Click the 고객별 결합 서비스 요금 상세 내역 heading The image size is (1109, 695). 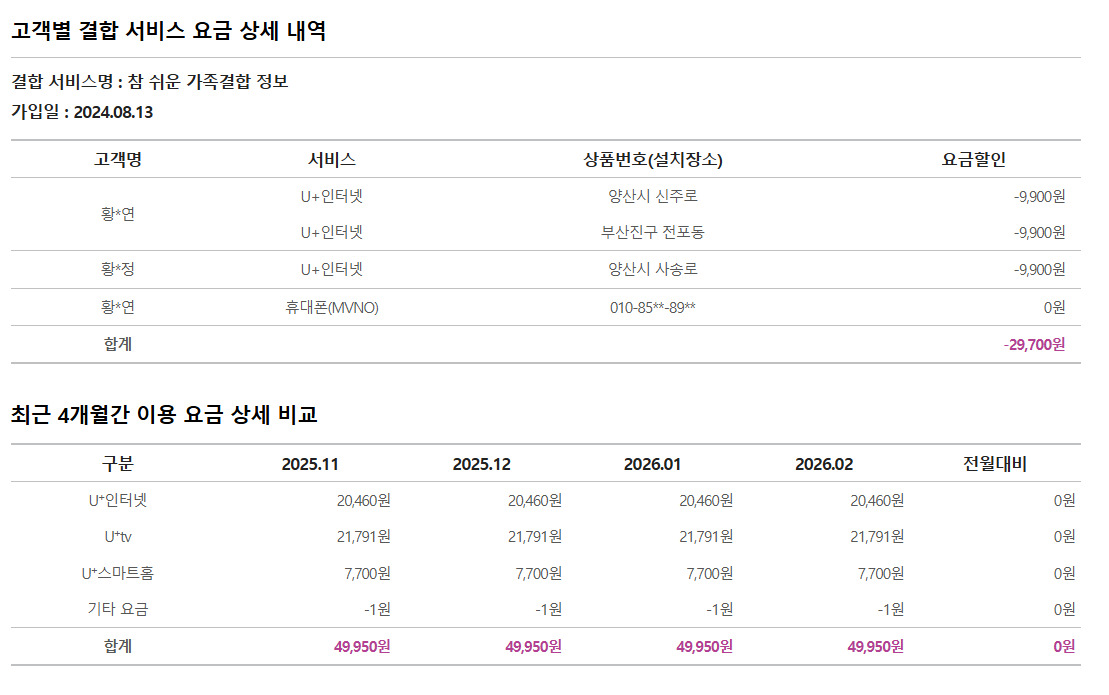click(168, 31)
